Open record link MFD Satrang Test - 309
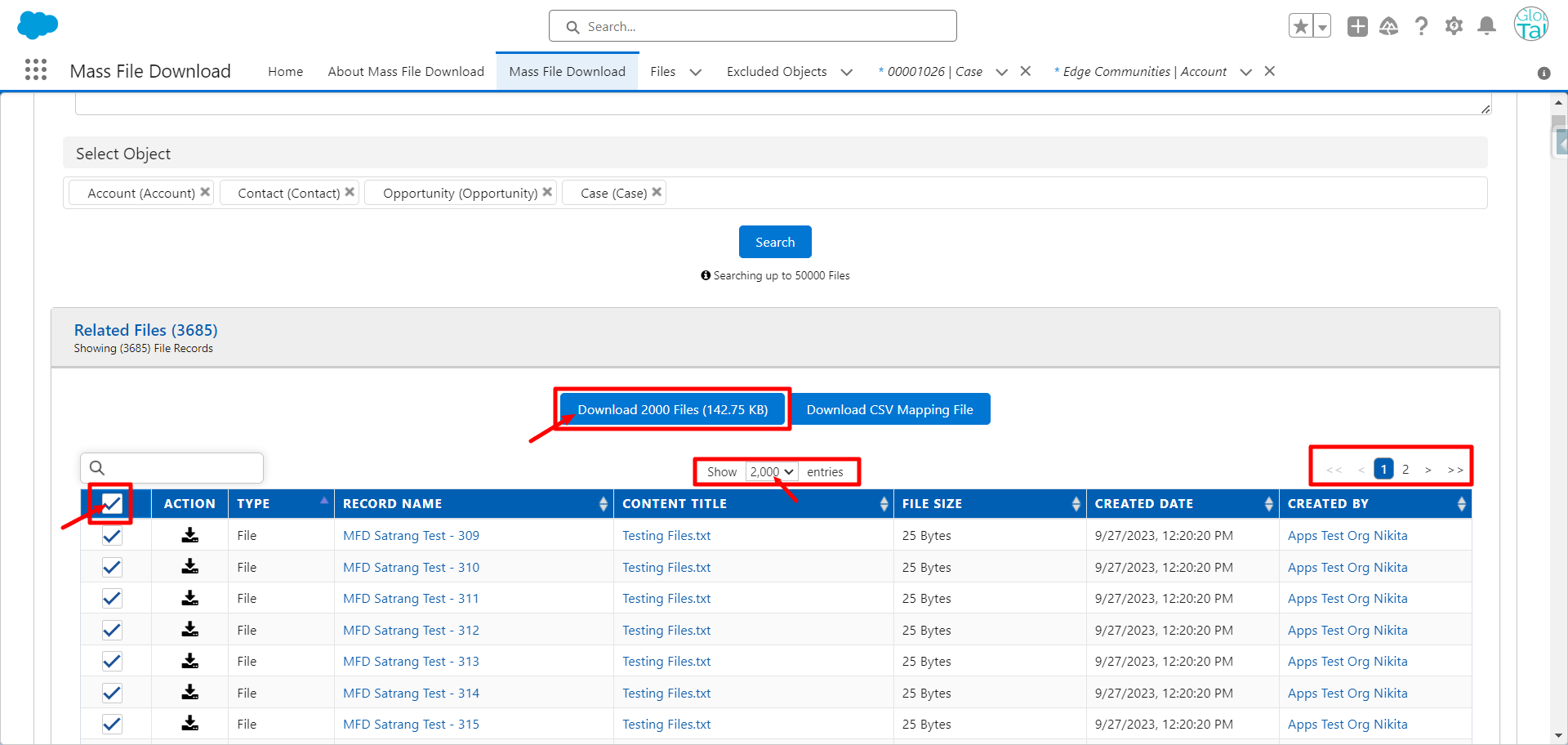This screenshot has height=745, width=1568. (411, 536)
